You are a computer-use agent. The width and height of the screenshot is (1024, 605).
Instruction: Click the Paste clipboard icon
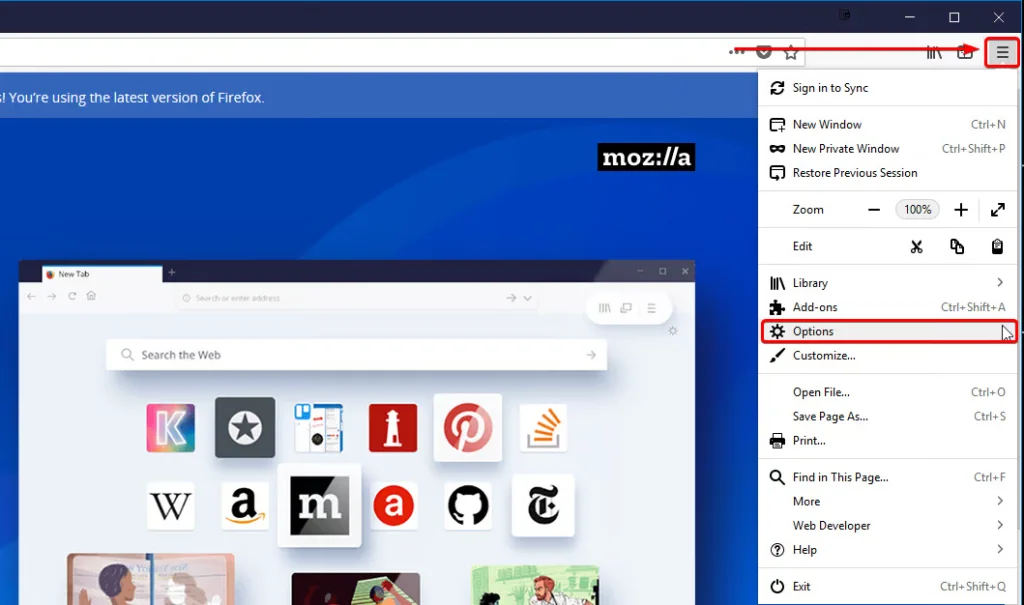[997, 246]
